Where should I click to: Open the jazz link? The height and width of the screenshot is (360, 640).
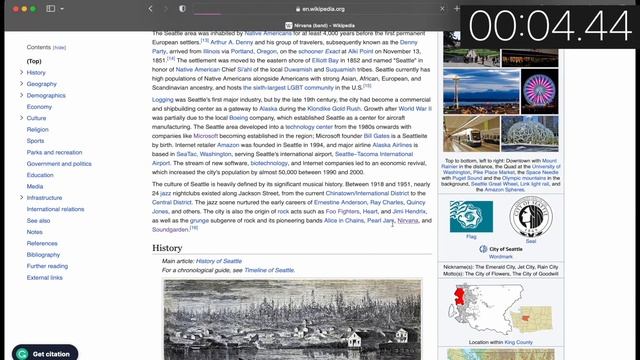165,193
